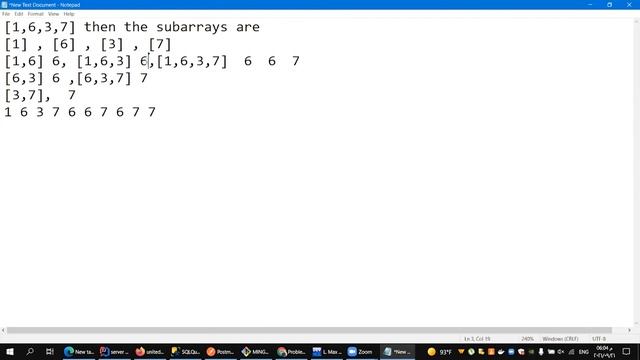
Task: Open the notification center icon
Action: point(627,351)
